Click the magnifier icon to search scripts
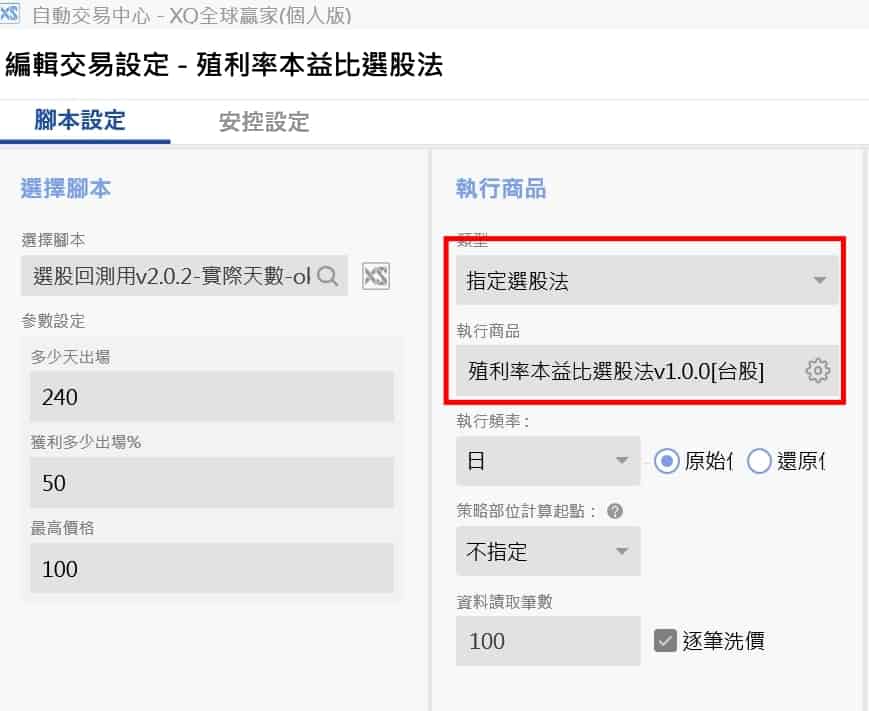The image size is (869, 711). pyautogui.click(x=327, y=275)
